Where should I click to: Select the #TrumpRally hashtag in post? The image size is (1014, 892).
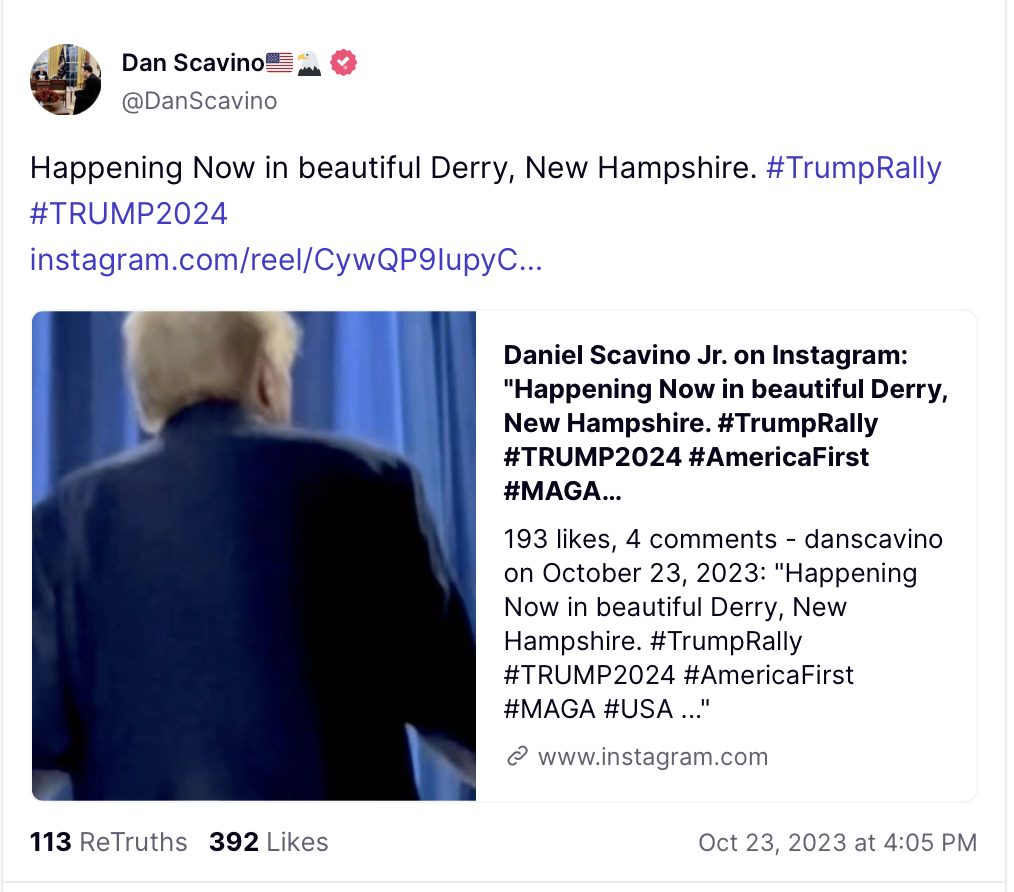853,168
